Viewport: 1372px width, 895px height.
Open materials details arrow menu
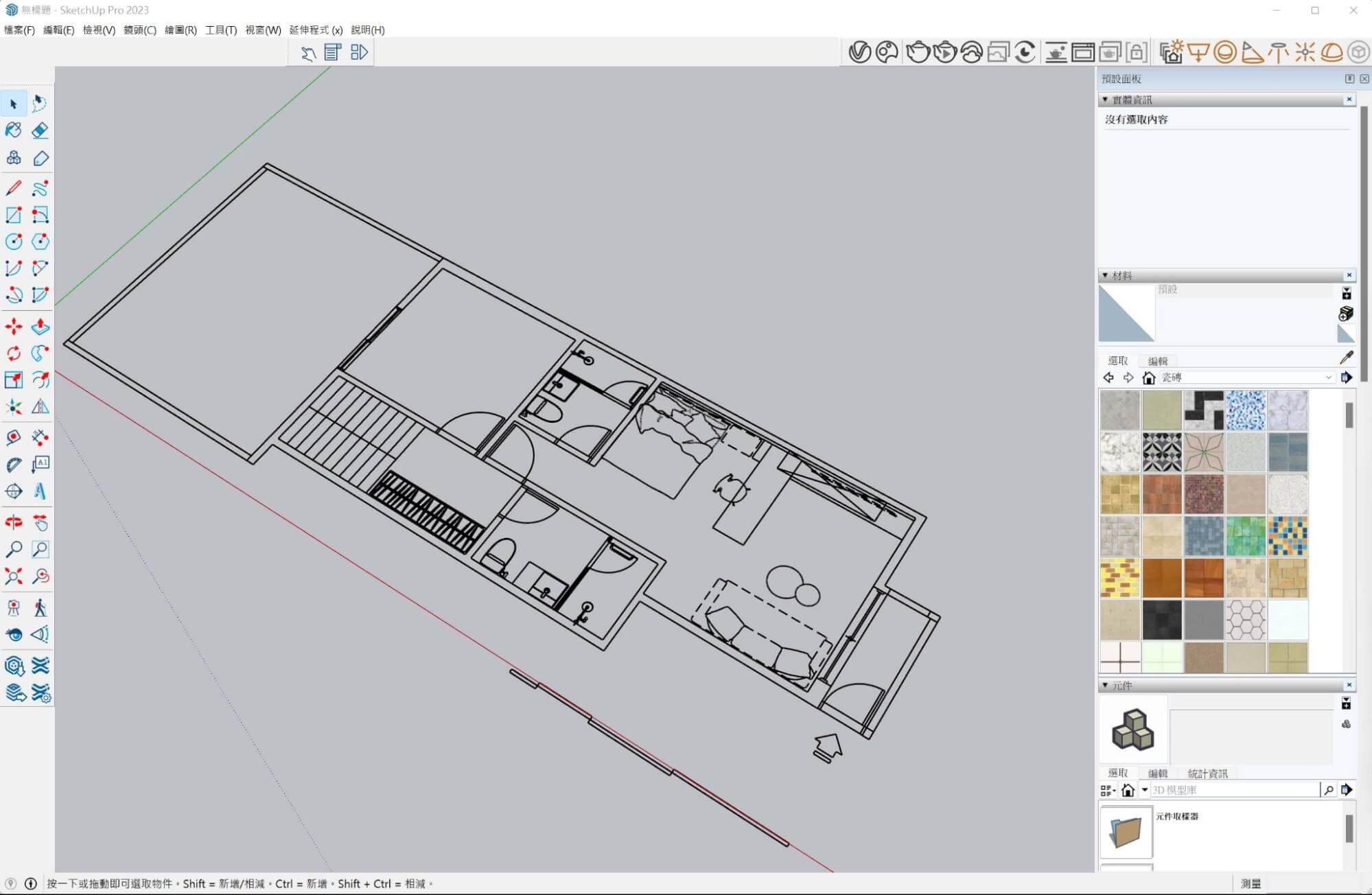pyautogui.click(x=1347, y=377)
